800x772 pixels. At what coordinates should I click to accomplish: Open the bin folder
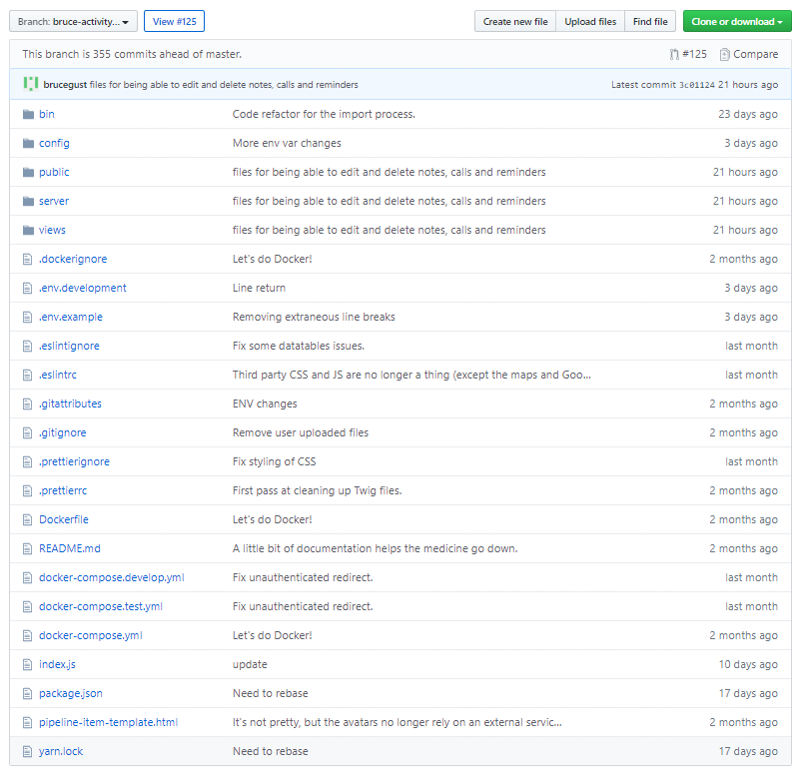(46, 114)
